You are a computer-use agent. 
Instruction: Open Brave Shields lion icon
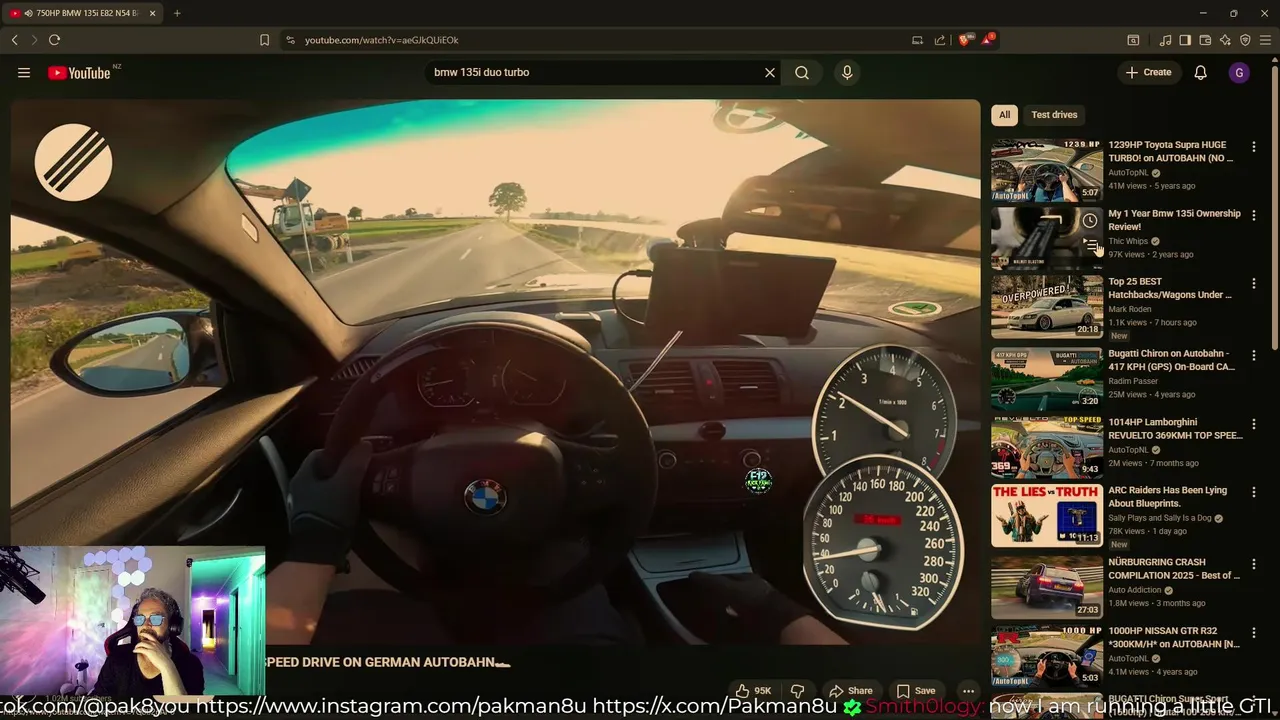(964, 40)
